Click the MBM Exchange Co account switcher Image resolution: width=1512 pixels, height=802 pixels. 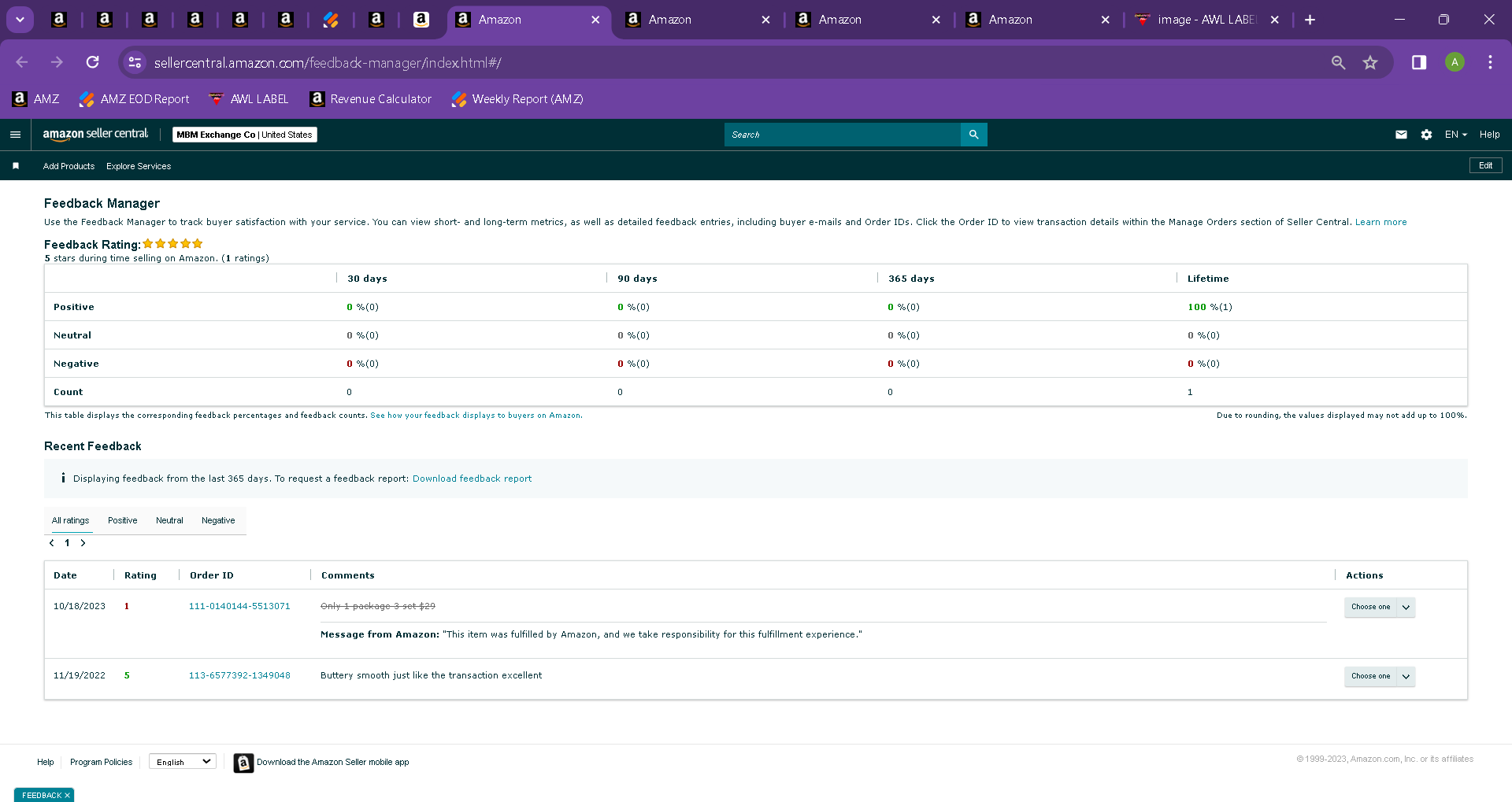point(245,135)
